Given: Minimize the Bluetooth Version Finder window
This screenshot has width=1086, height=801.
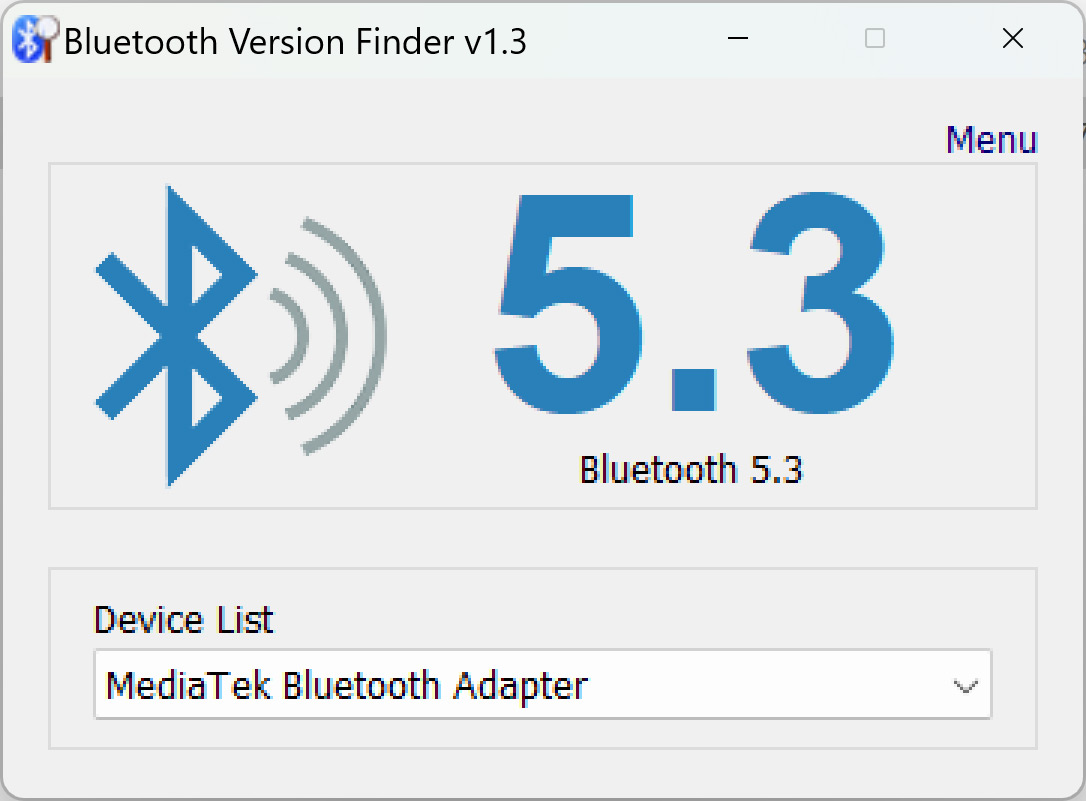Looking at the screenshot, I should [738, 38].
